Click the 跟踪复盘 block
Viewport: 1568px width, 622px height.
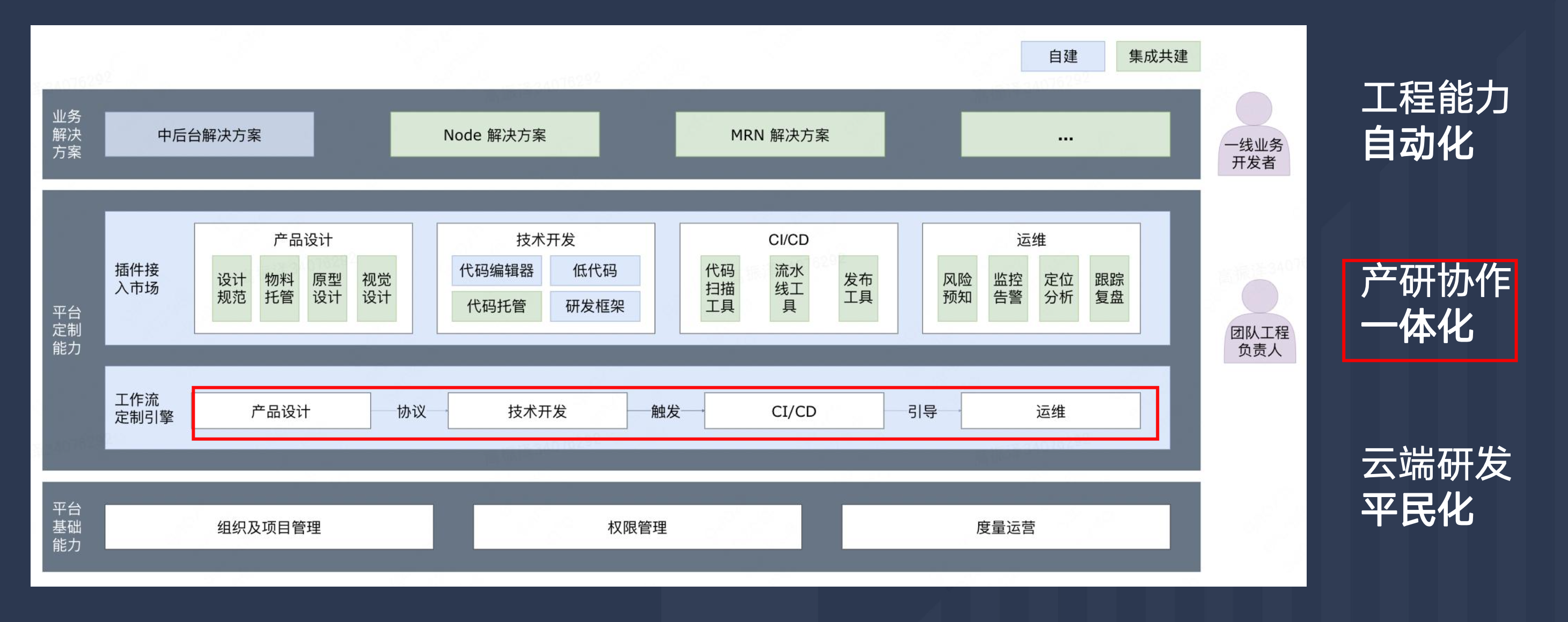1109,288
